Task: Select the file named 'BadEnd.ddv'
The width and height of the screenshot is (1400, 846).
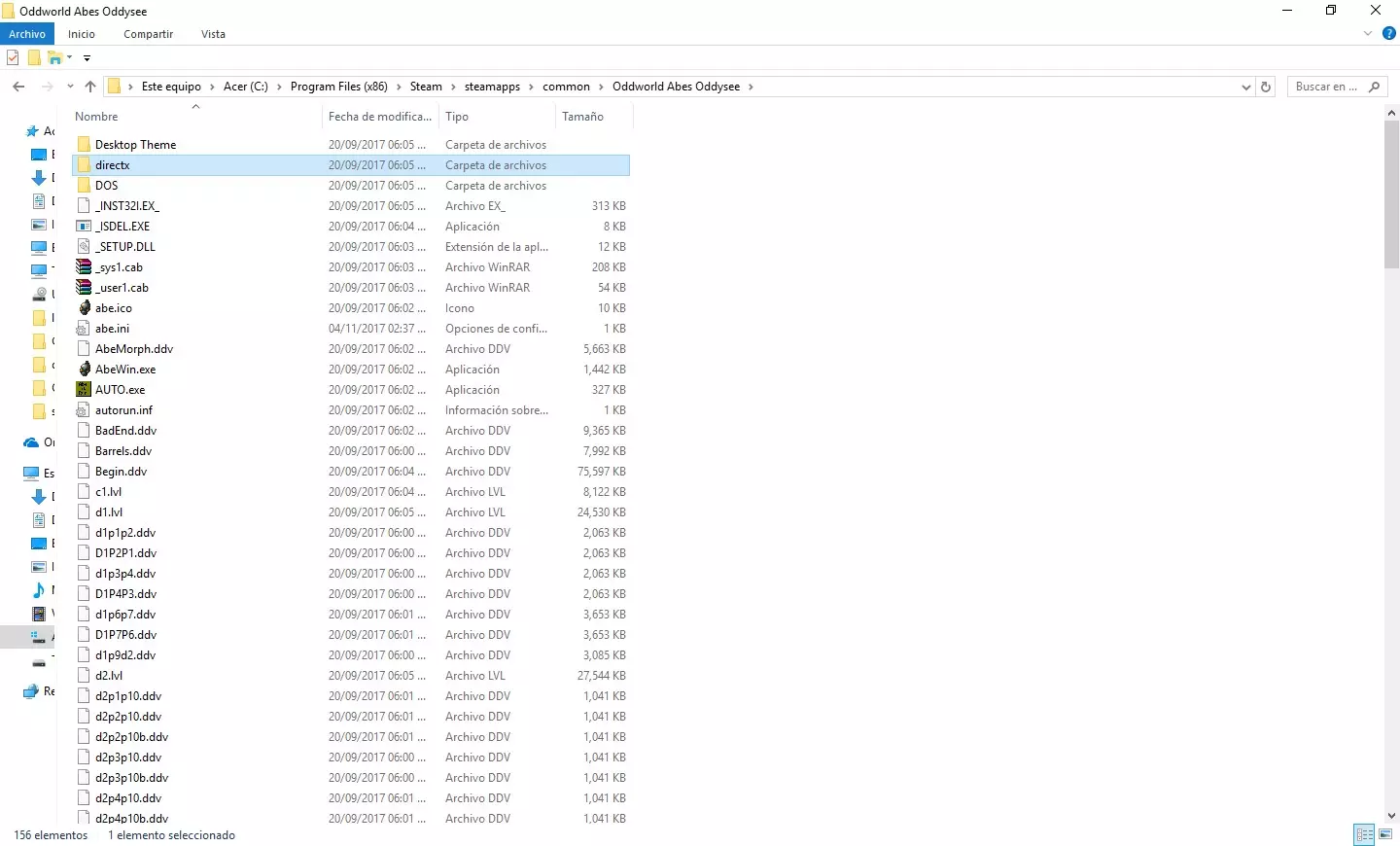Action: [x=126, y=431]
